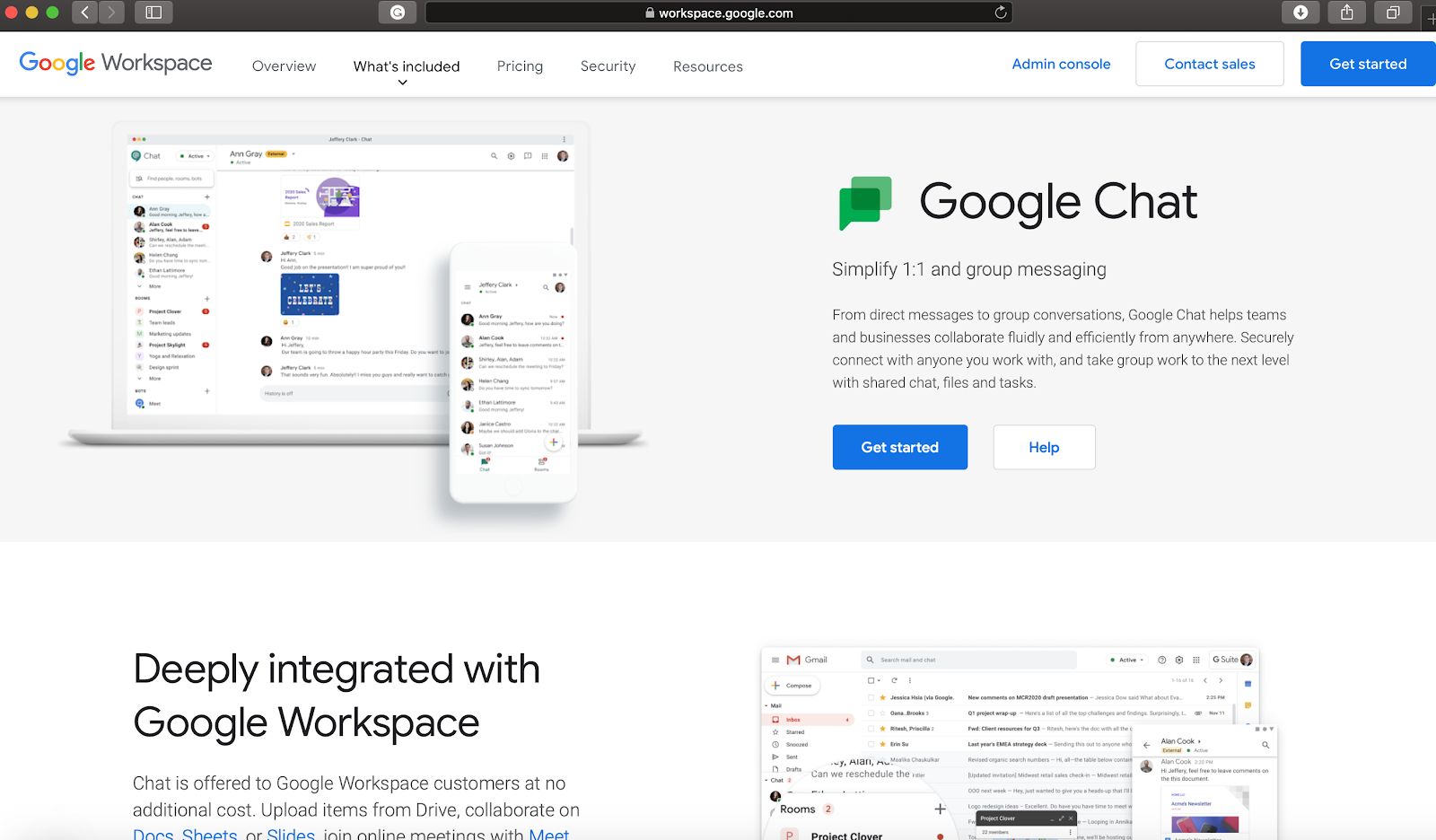Viewport: 1436px width, 840px height.
Task: Show the Safari sidebar
Action: point(153,13)
